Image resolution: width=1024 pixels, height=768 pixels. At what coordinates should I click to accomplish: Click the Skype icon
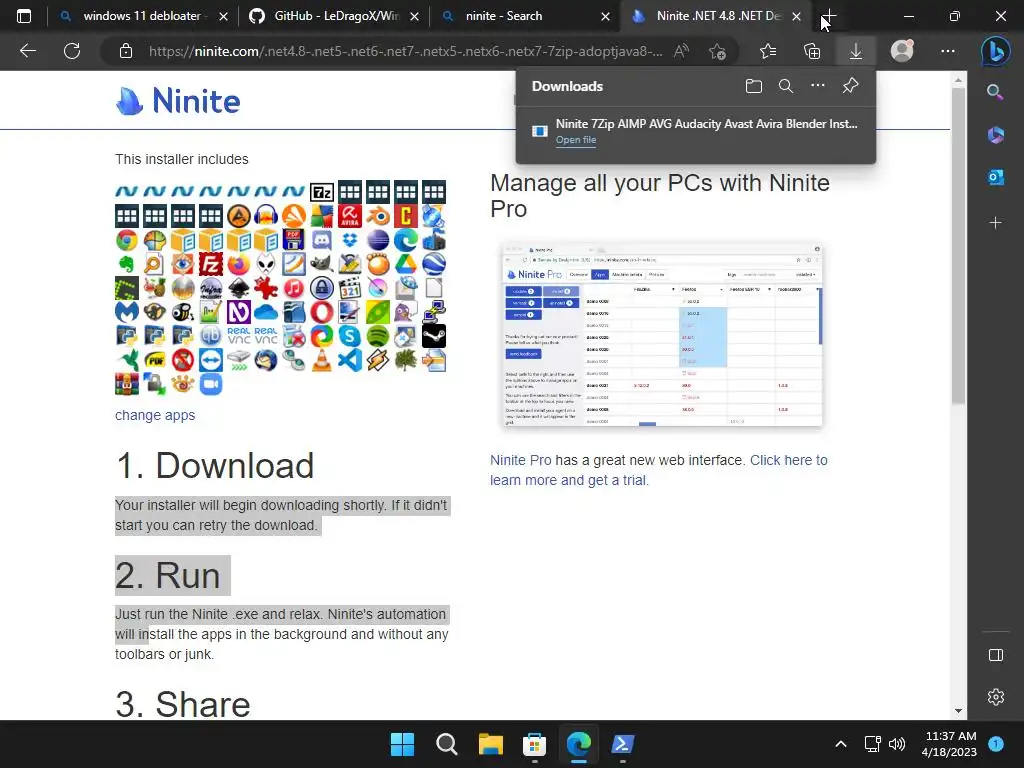click(349, 336)
